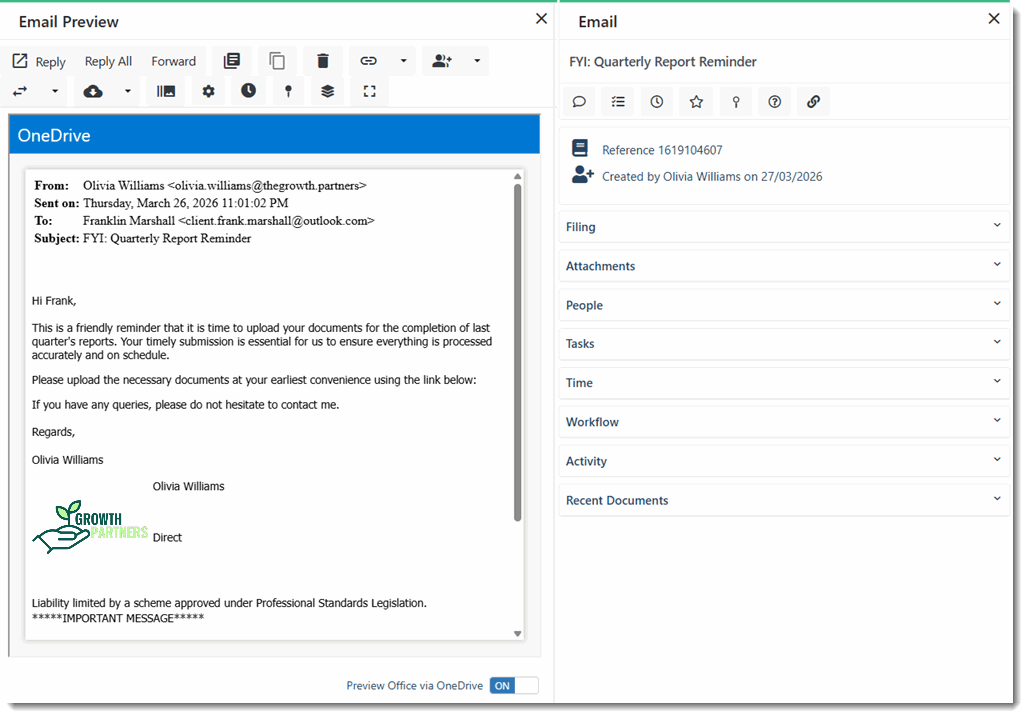Click the person icon beside Created by

583,174
